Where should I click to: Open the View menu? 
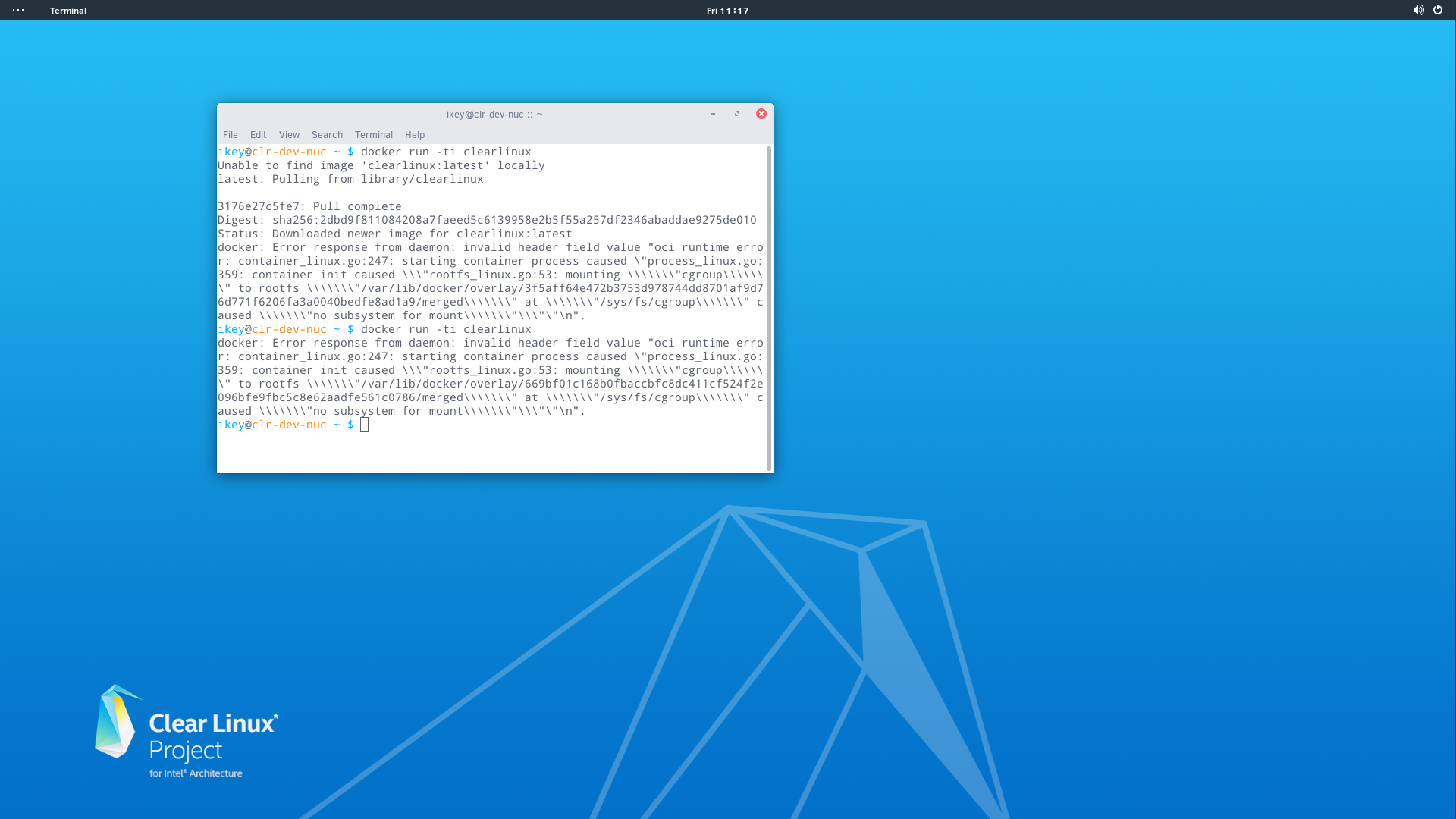point(289,135)
